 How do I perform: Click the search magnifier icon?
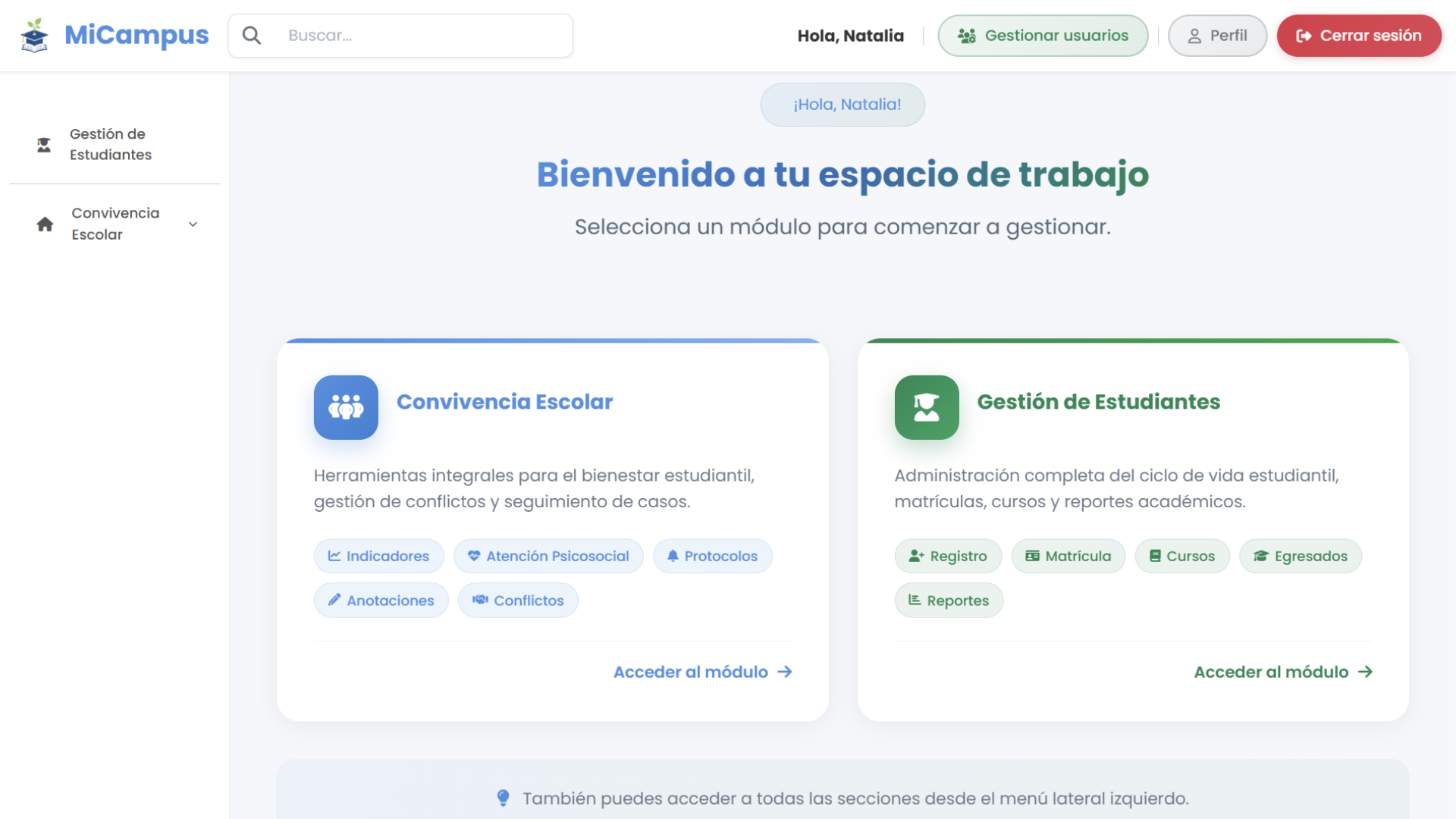point(252,35)
